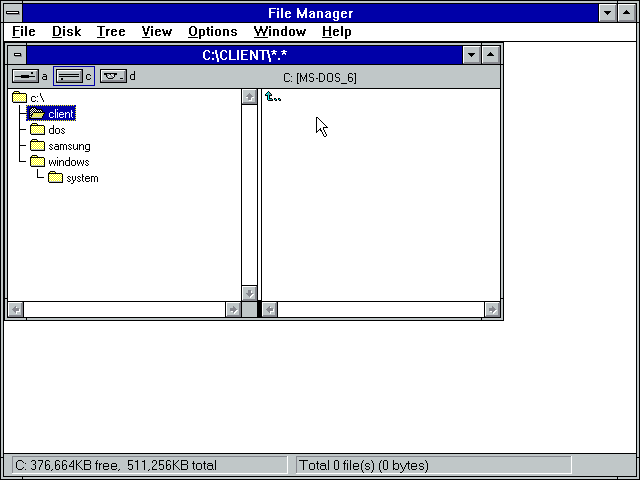Open the Help menu
Image resolution: width=640 pixels, height=480 pixels.
(x=336, y=31)
